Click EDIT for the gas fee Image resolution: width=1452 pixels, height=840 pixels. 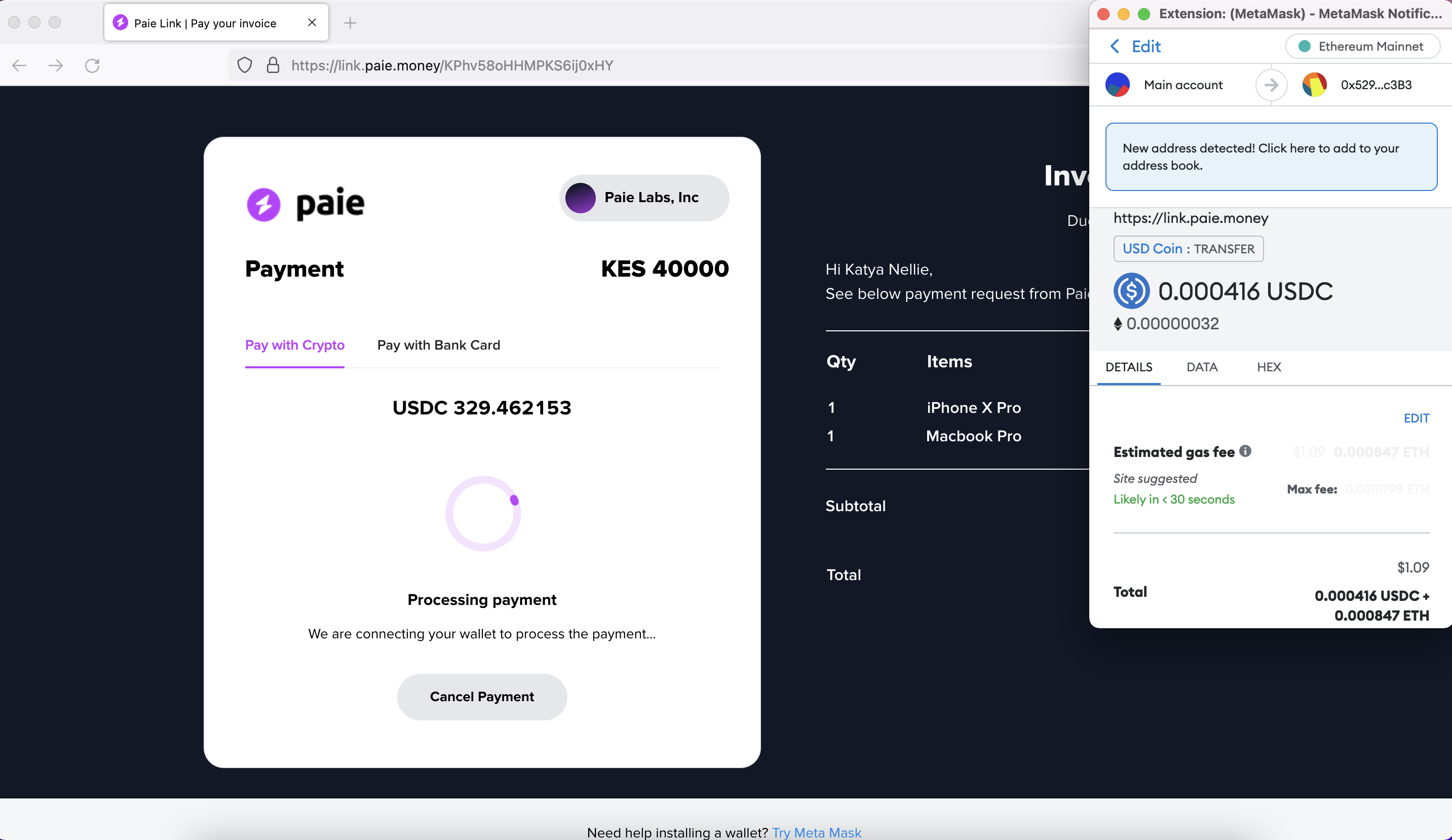pyautogui.click(x=1416, y=418)
